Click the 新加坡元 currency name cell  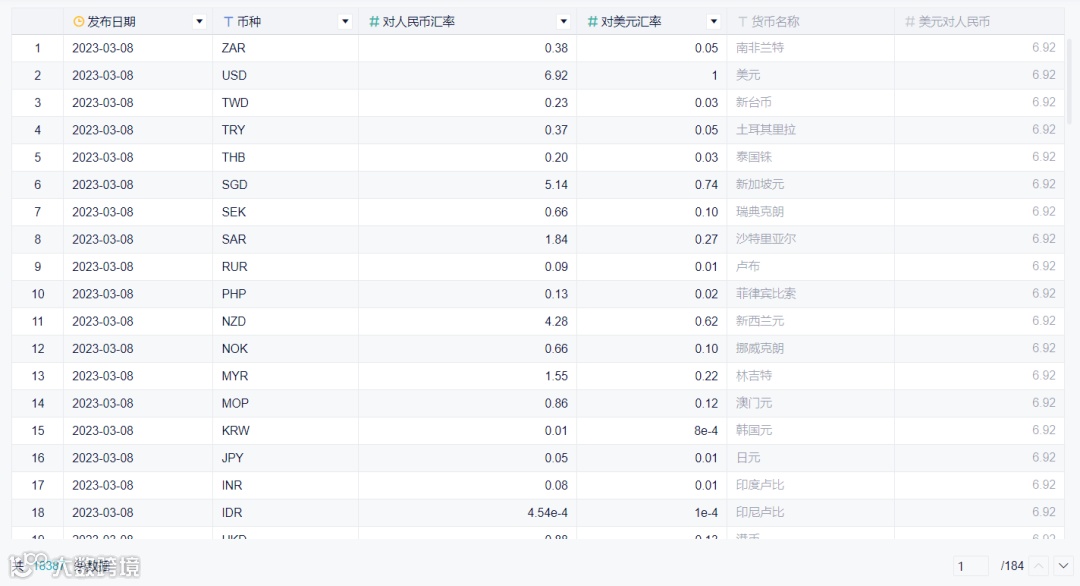point(811,185)
